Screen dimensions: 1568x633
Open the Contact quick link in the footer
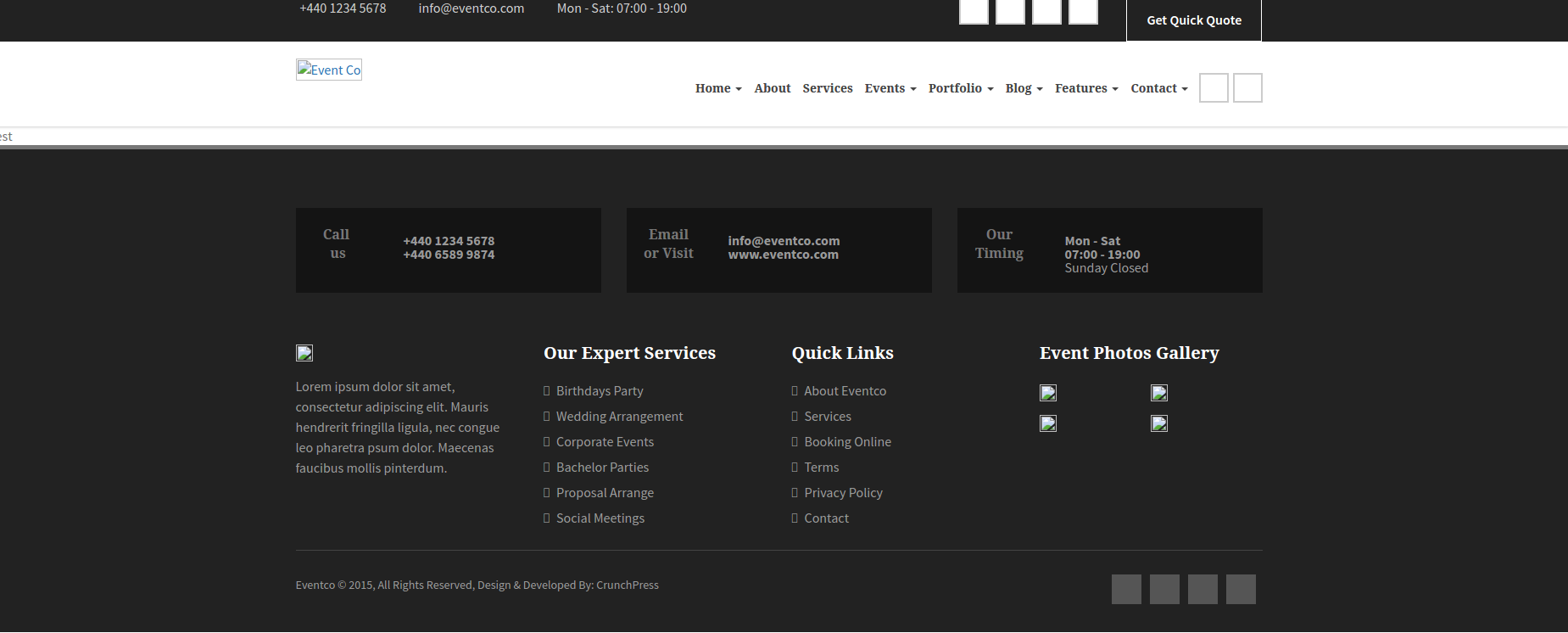tap(826, 518)
